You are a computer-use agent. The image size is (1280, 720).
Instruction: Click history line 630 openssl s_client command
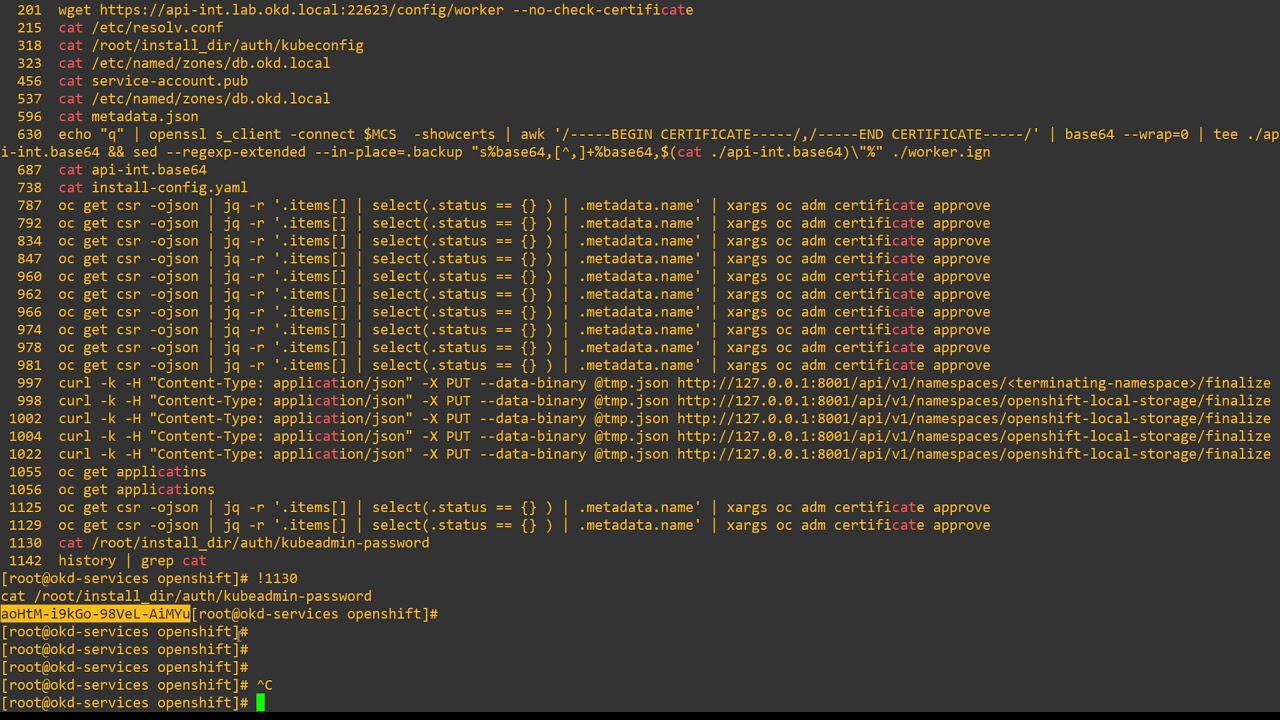[x=640, y=143]
